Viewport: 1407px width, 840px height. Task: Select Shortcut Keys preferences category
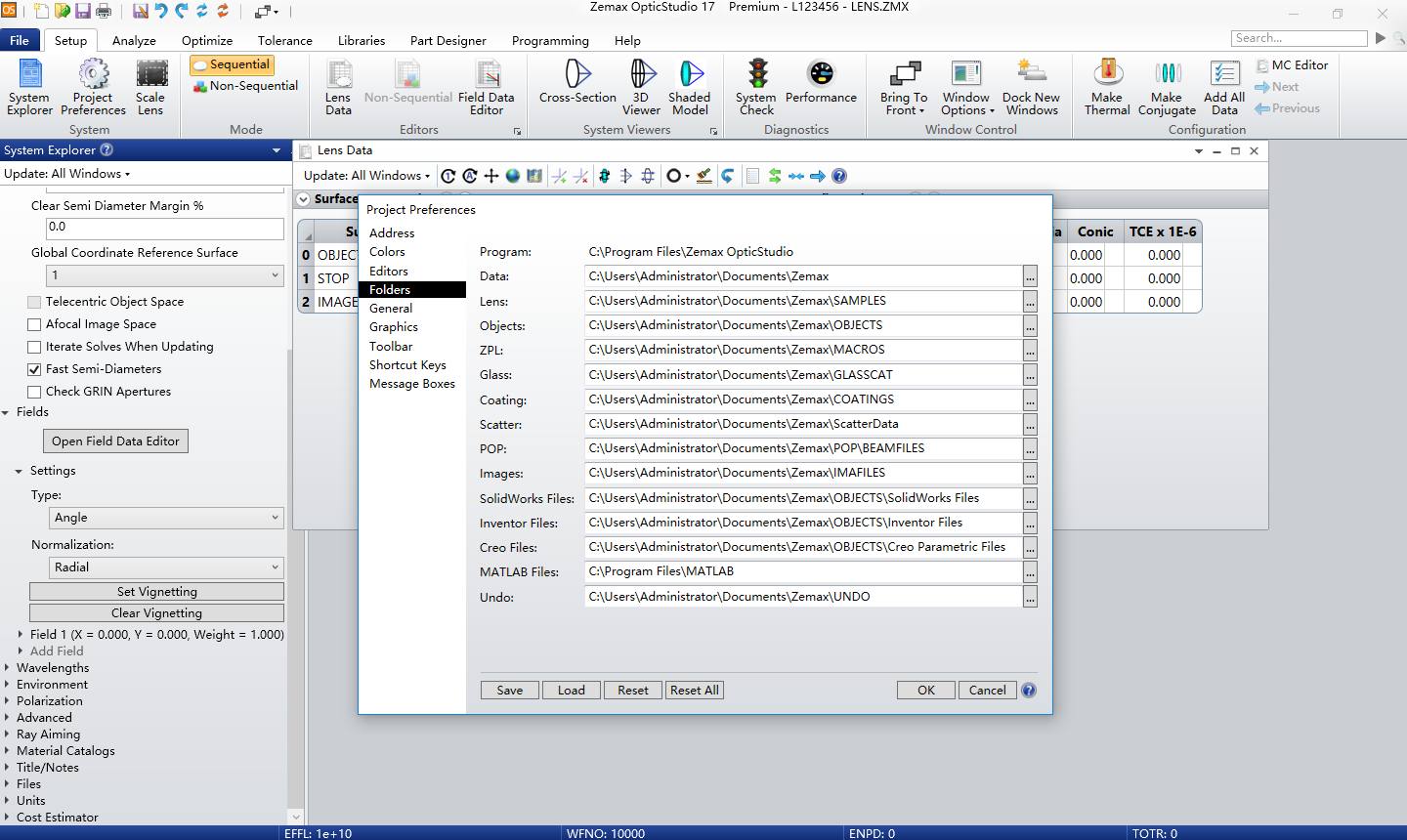(x=407, y=365)
